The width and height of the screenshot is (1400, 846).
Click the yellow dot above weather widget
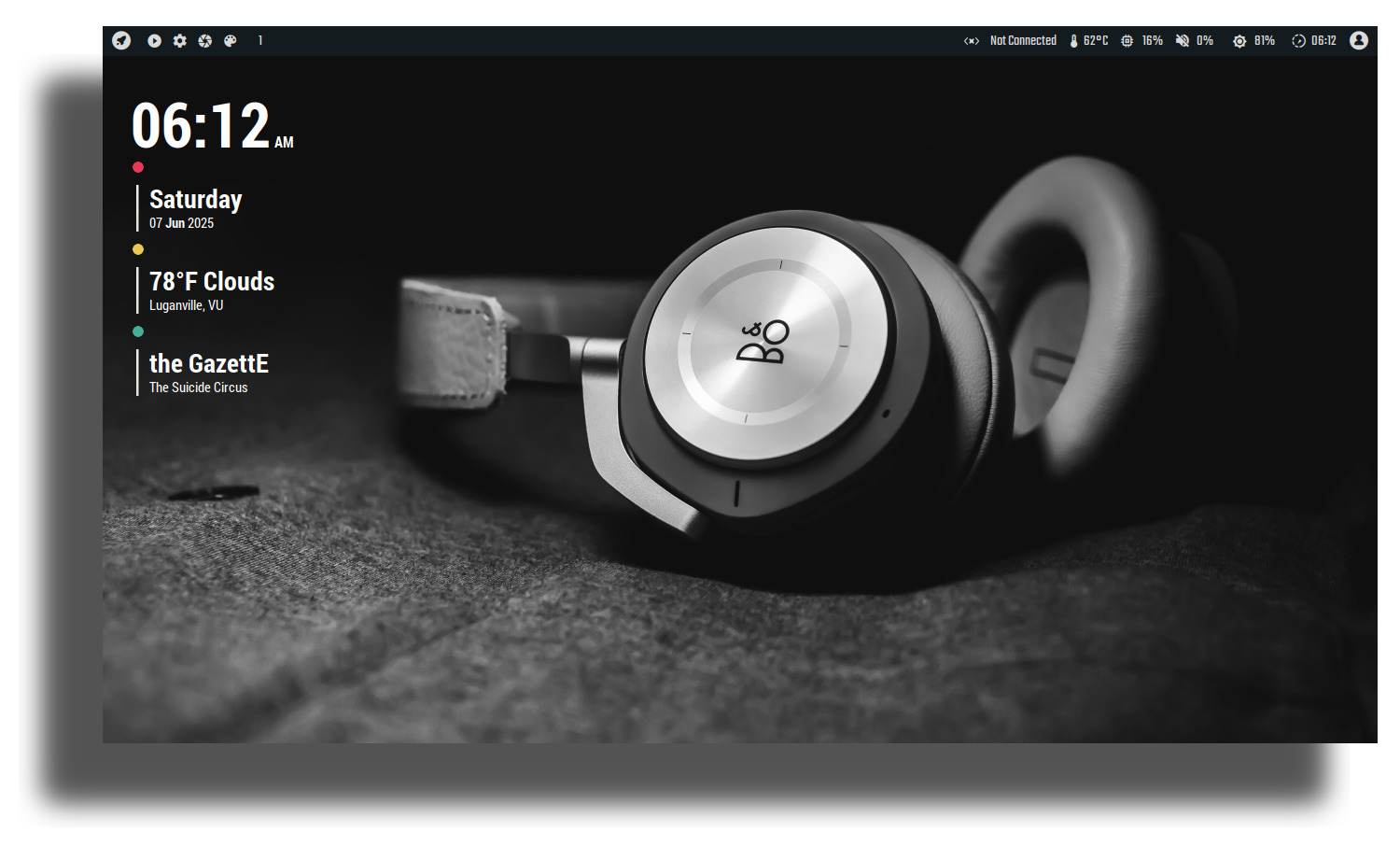point(138,249)
